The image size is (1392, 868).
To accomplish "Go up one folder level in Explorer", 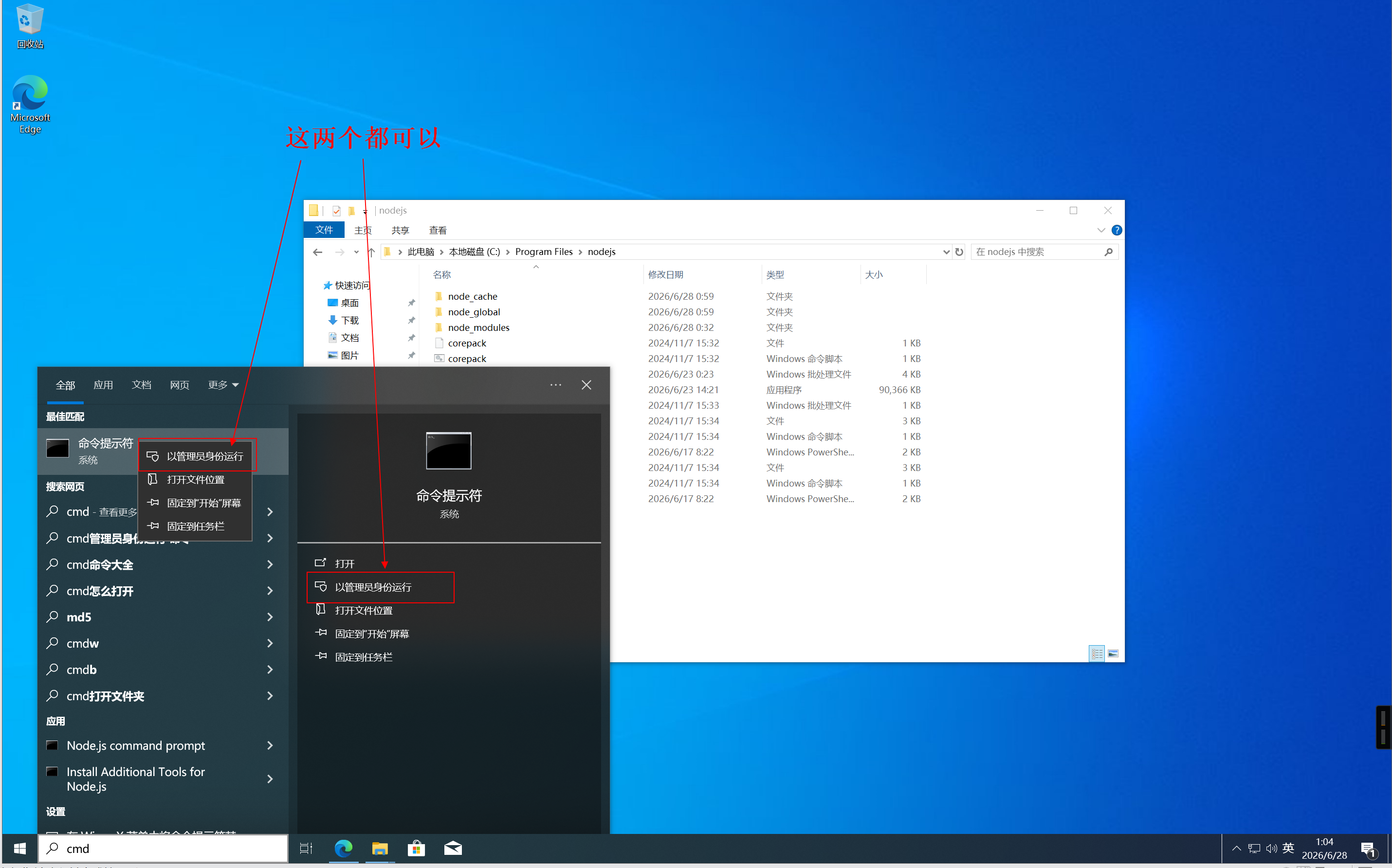I will [x=371, y=252].
